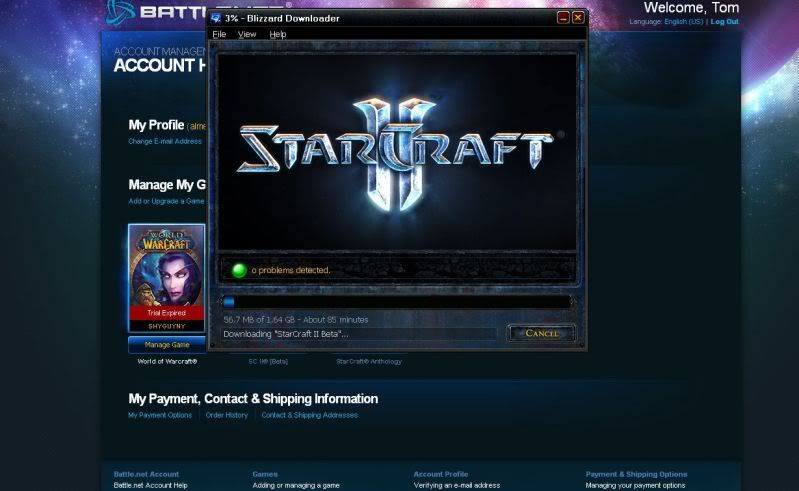Image resolution: width=799 pixels, height=491 pixels.
Task: Click the Manage Game button
Action: pos(167,345)
